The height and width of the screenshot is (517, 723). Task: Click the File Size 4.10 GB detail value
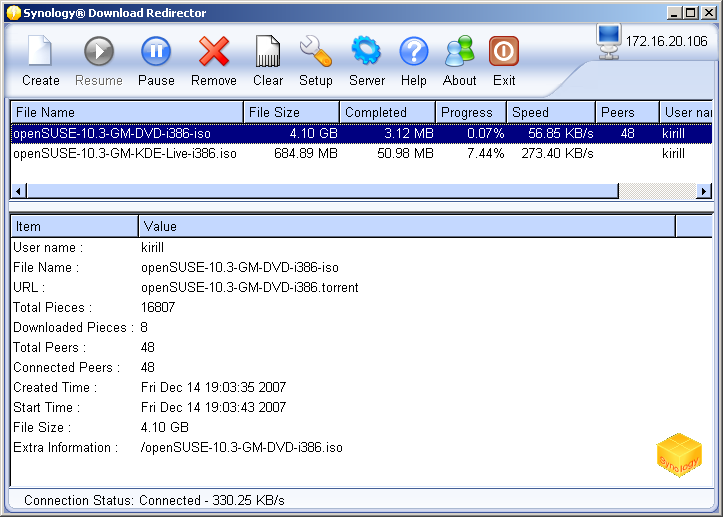pos(165,428)
